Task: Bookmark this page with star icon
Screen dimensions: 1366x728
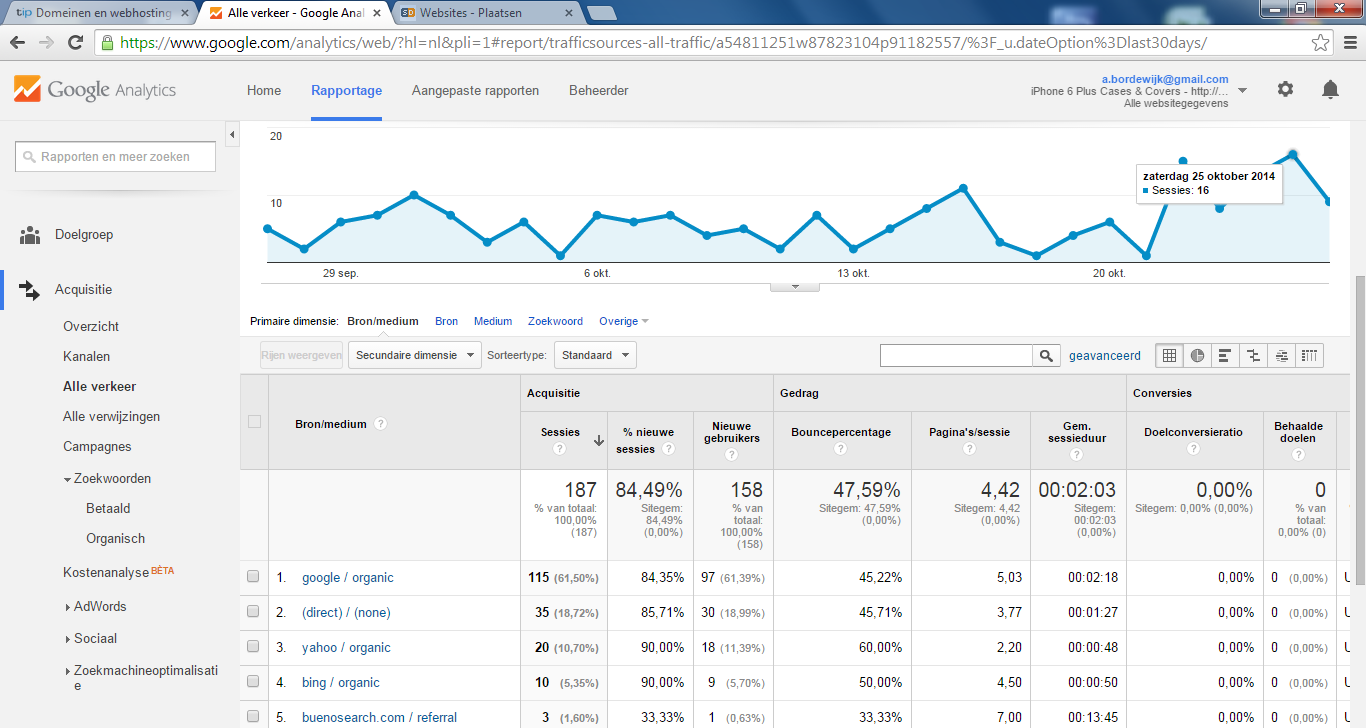Action: 1320,43
